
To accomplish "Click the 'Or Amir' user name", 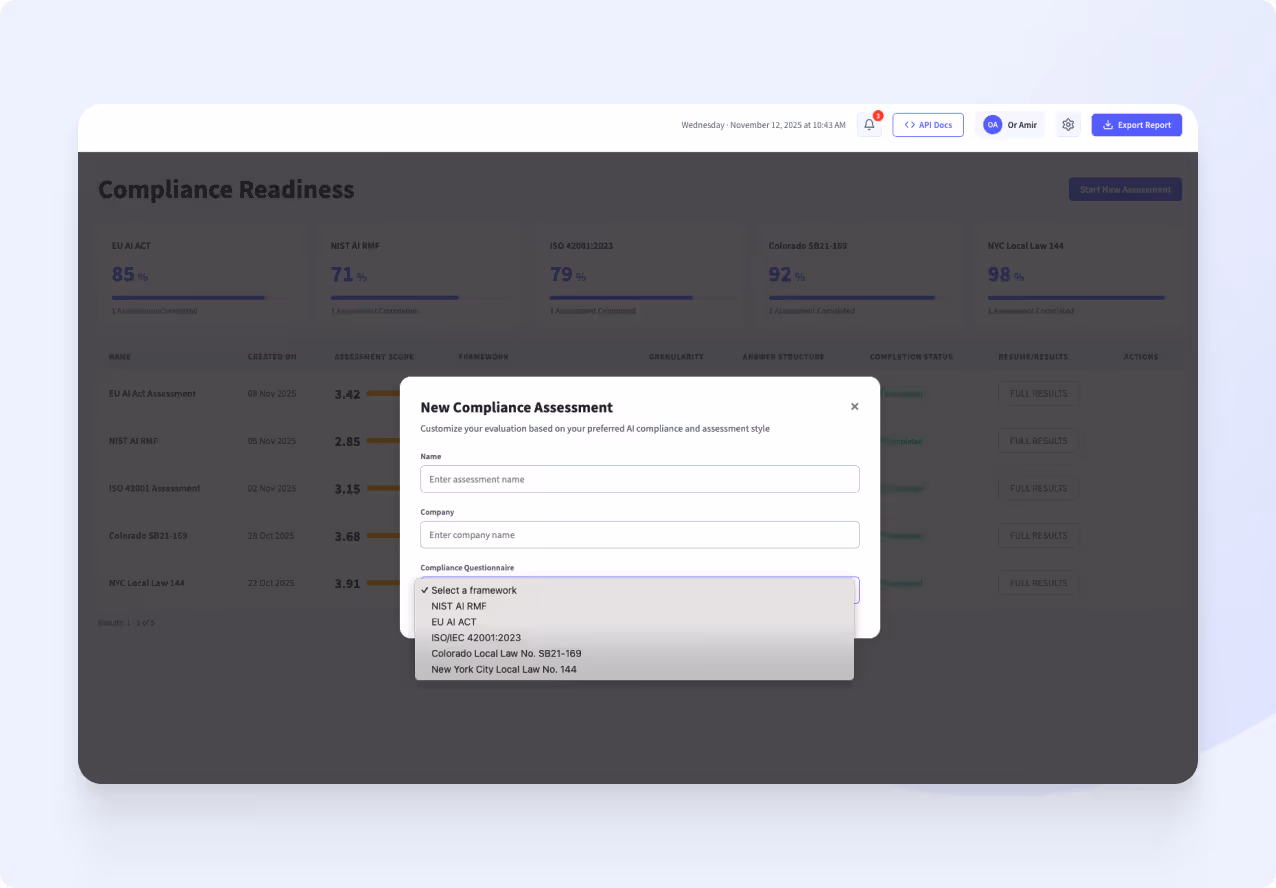I will (x=1022, y=125).
